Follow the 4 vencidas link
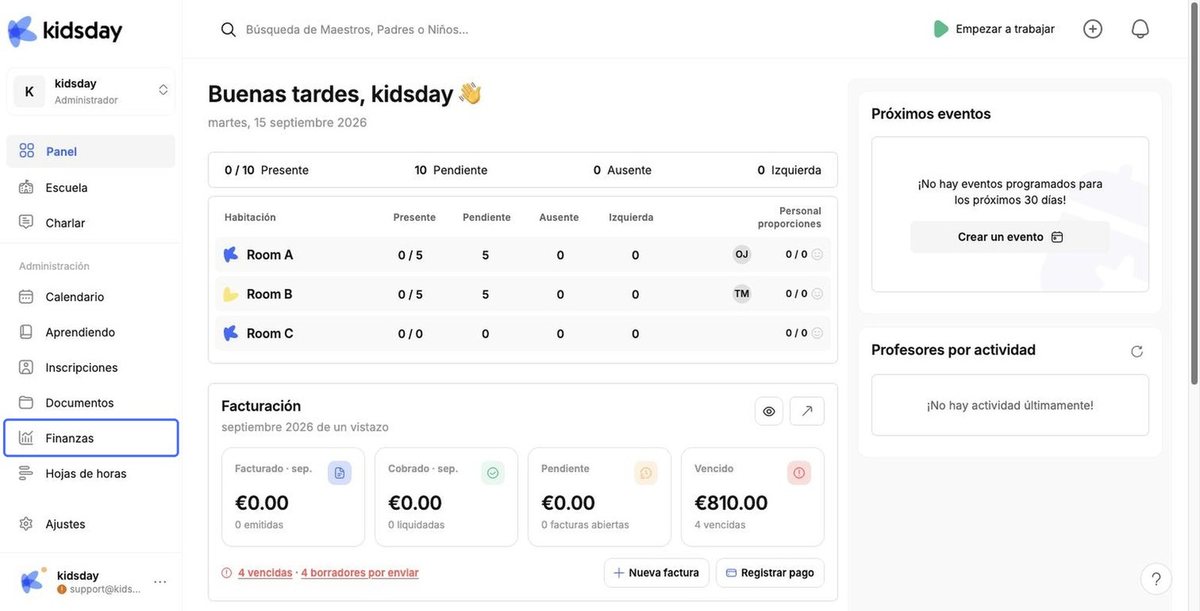The height and width of the screenshot is (611, 1200). pyautogui.click(x=265, y=573)
